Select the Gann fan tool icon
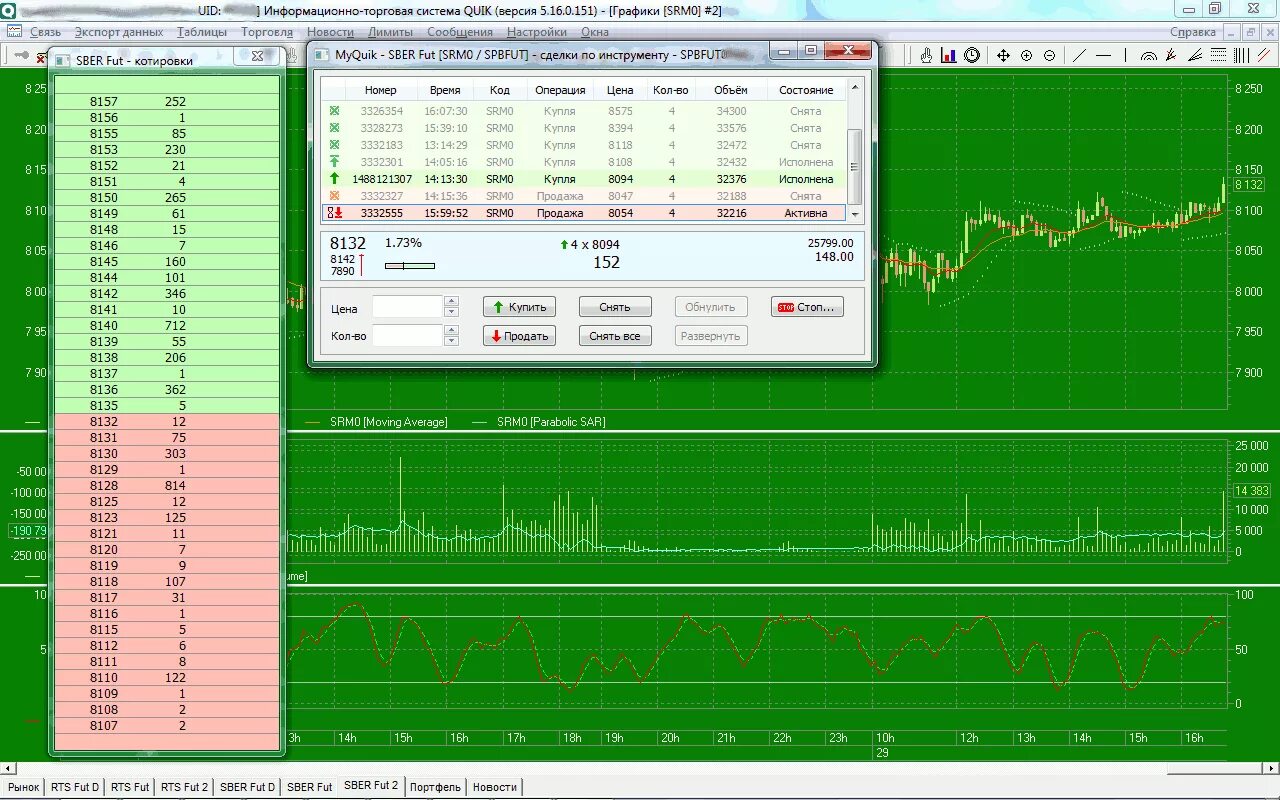The height and width of the screenshot is (800, 1280). pyautogui.click(x=1171, y=55)
